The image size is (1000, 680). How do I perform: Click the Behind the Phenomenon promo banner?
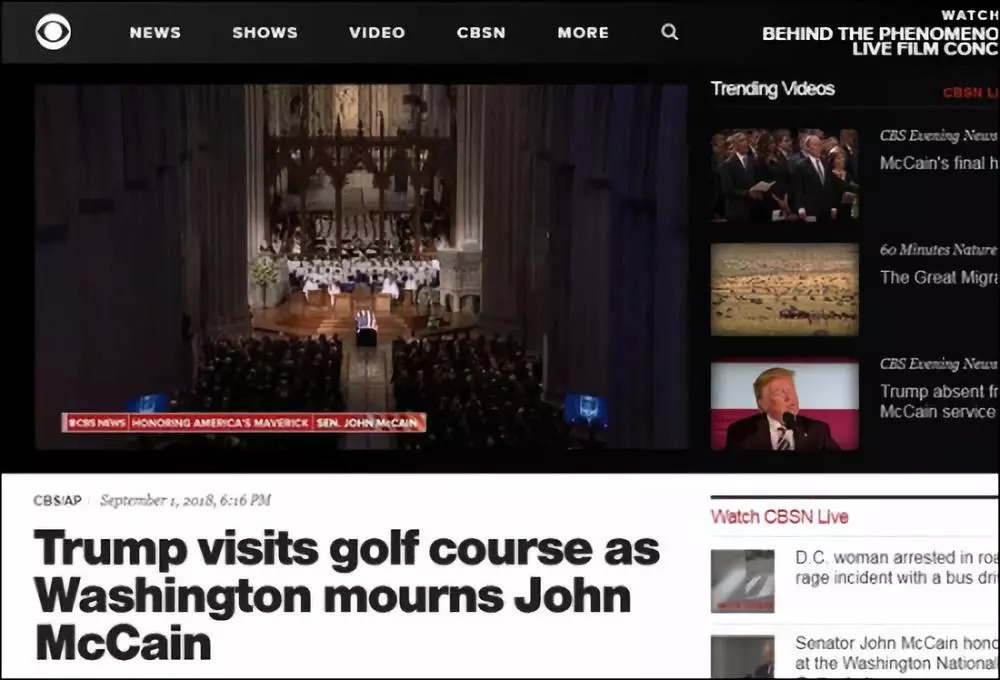click(880, 34)
